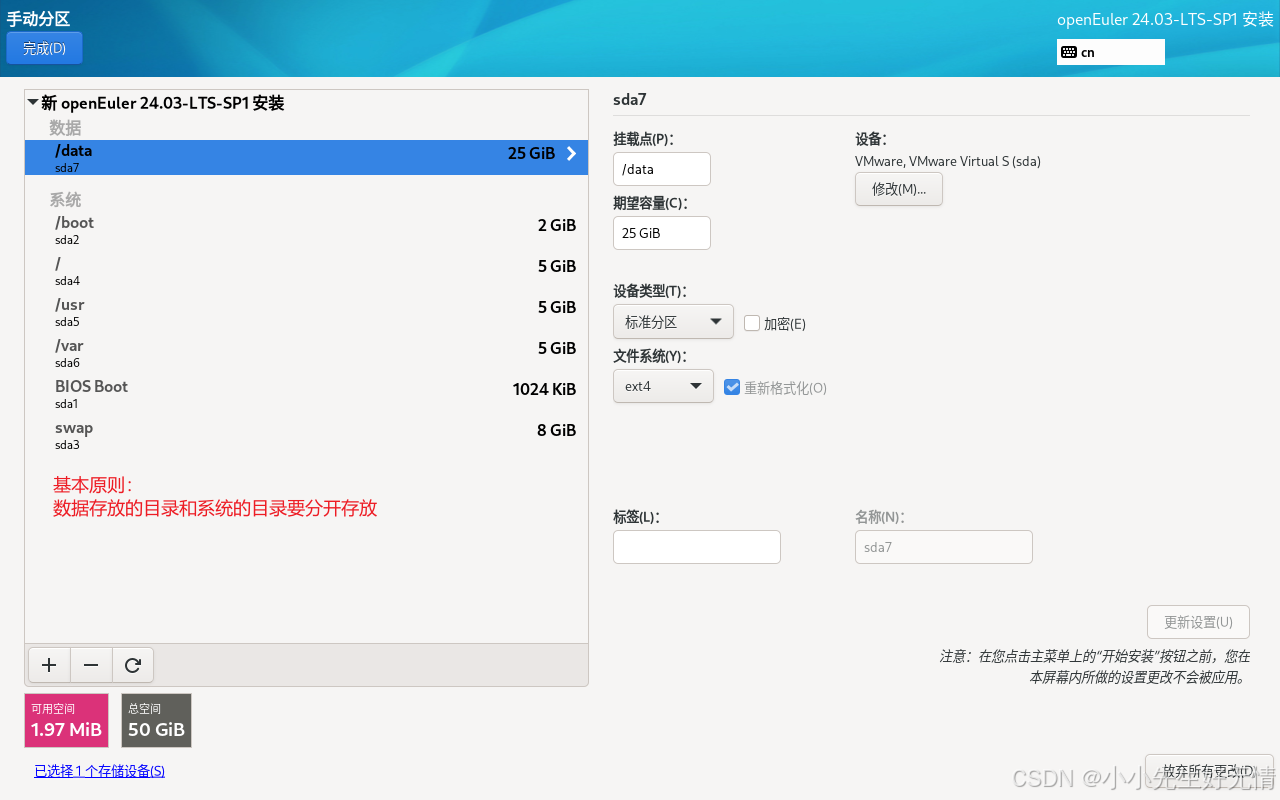Remove selected partition with the minus icon
The width and height of the screenshot is (1280, 800).
pyautogui.click(x=91, y=664)
